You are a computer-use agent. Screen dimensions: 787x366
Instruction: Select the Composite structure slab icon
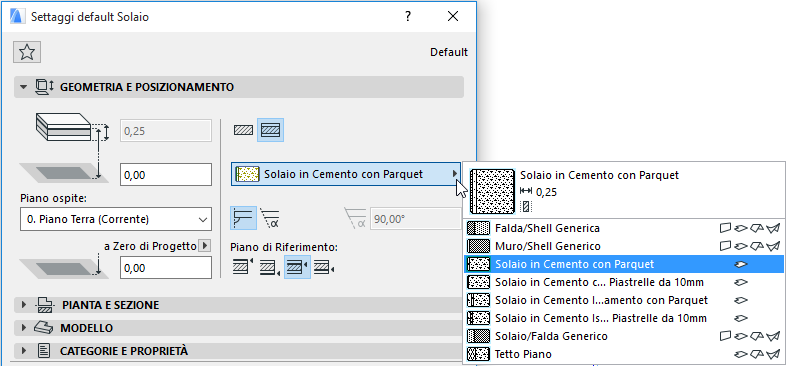coord(271,131)
